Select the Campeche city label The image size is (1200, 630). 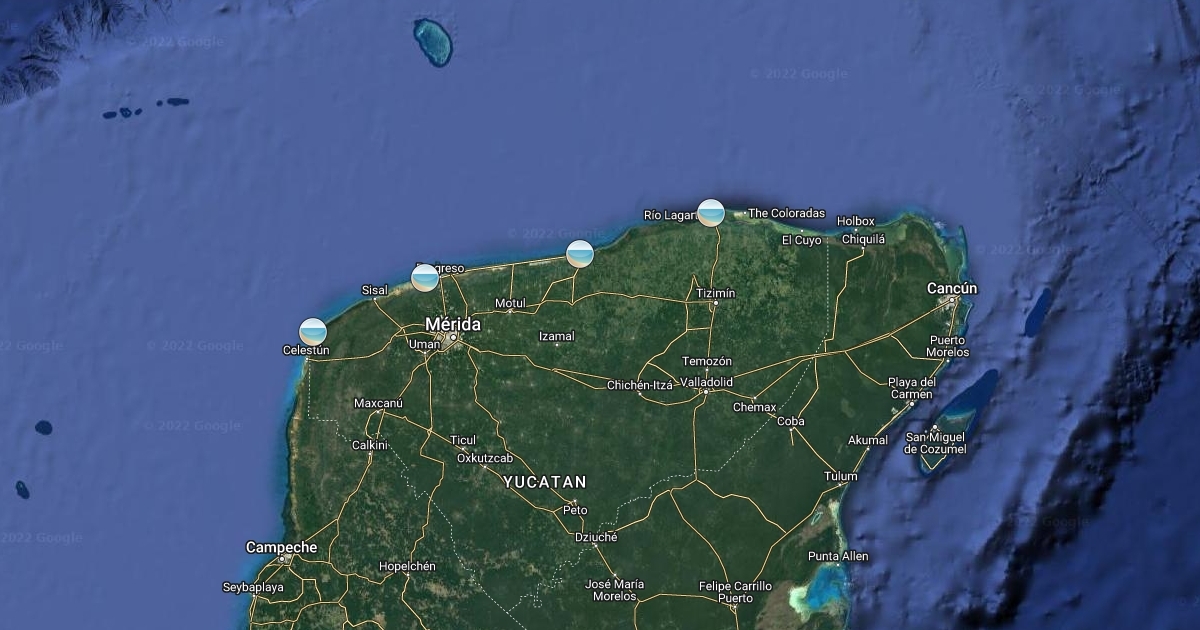coord(282,547)
